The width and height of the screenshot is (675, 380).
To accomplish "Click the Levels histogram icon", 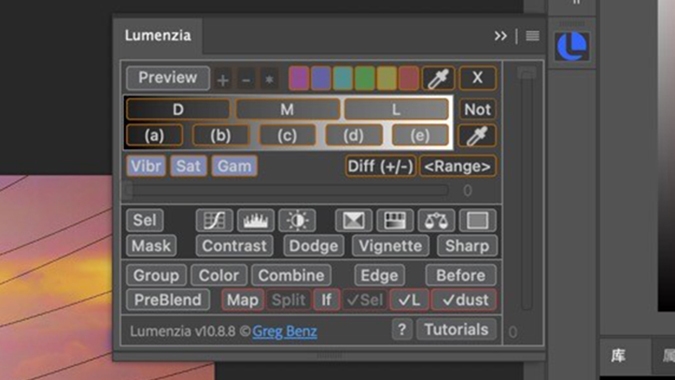I will (x=256, y=220).
